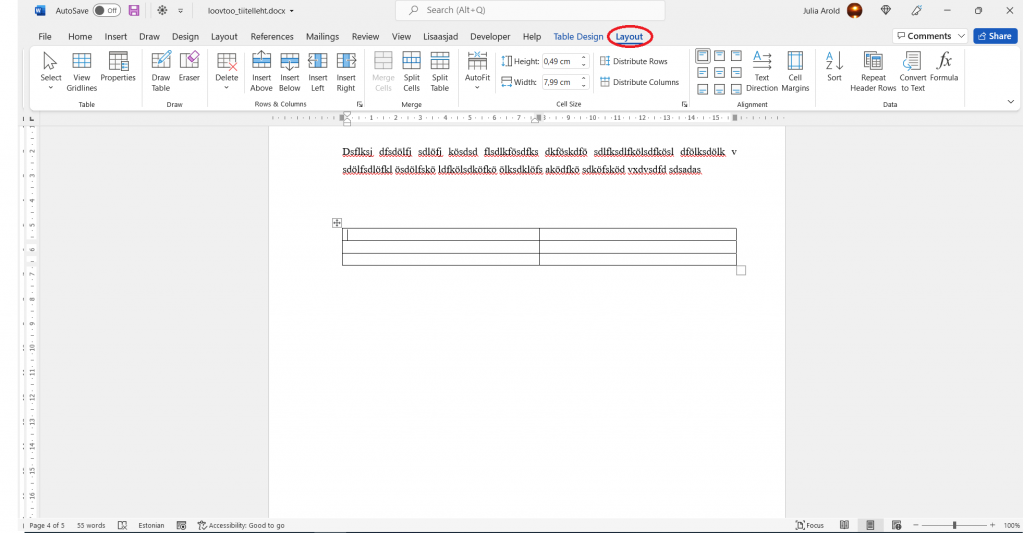This screenshot has height=533, width=1024.
Task: Change Text Direction in cell
Action: pyautogui.click(x=762, y=71)
